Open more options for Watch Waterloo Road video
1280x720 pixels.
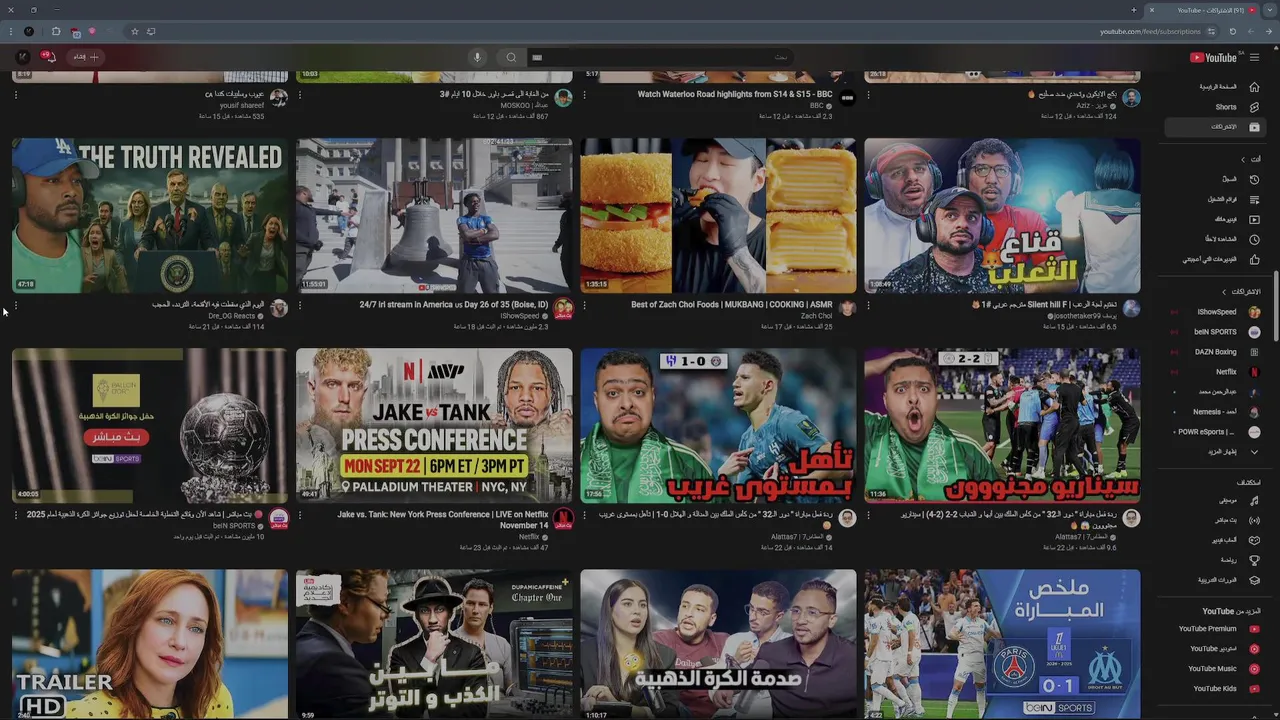pyautogui.click(x=584, y=95)
